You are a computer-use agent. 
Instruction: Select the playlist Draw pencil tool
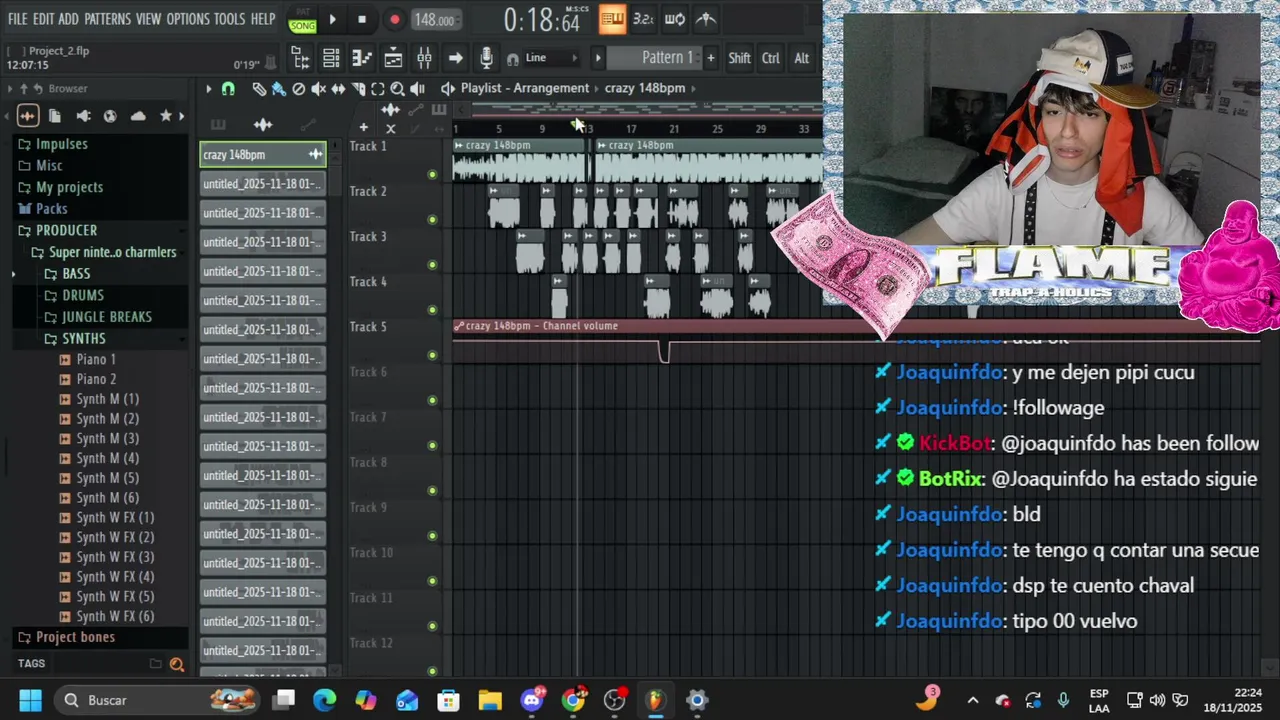(x=259, y=89)
